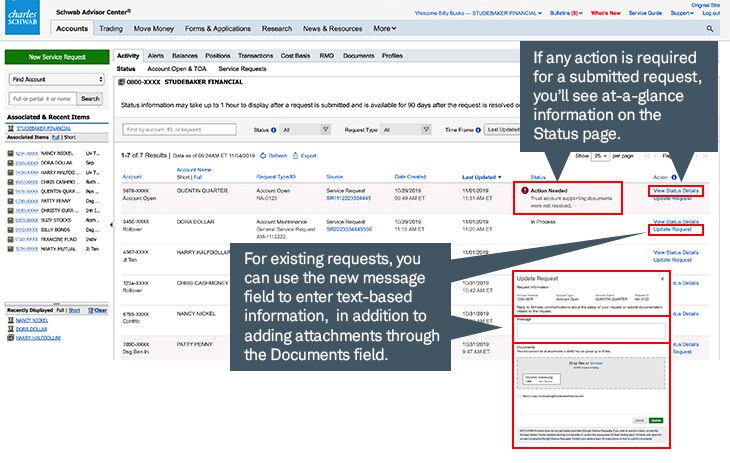Switch to the Documents sub-tab
The image size is (730, 463).
click(x=358, y=55)
